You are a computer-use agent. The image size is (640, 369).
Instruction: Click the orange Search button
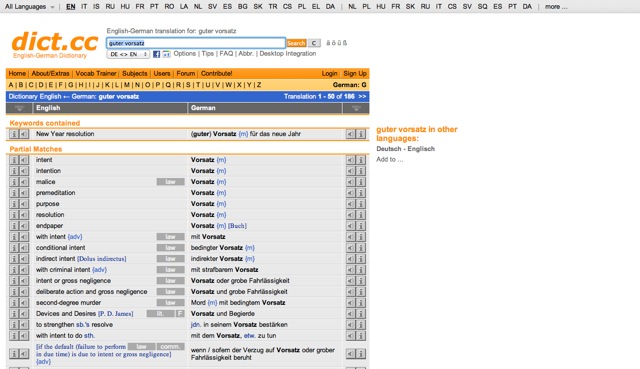(296, 43)
